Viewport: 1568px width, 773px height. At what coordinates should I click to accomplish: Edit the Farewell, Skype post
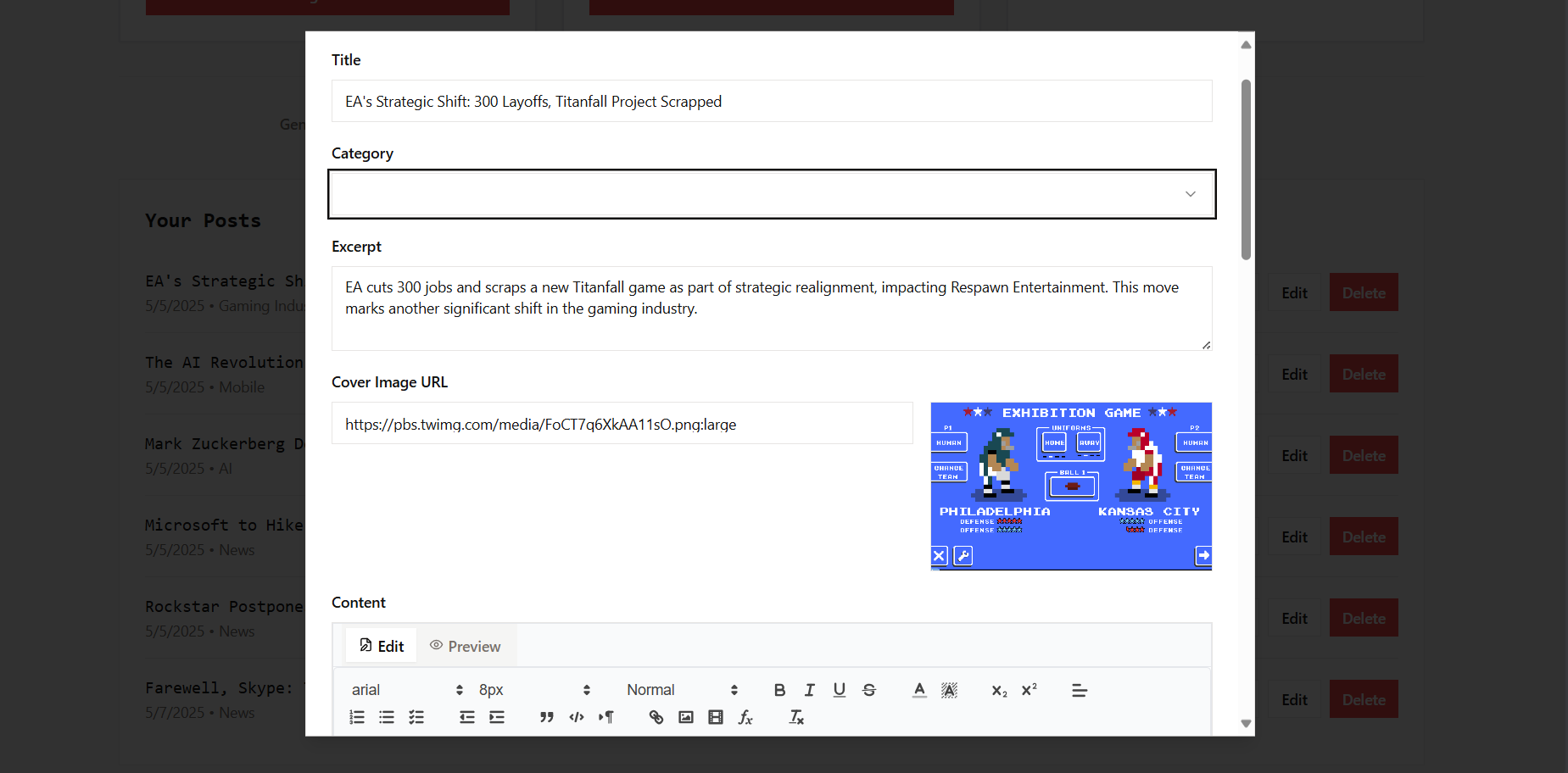1294,699
